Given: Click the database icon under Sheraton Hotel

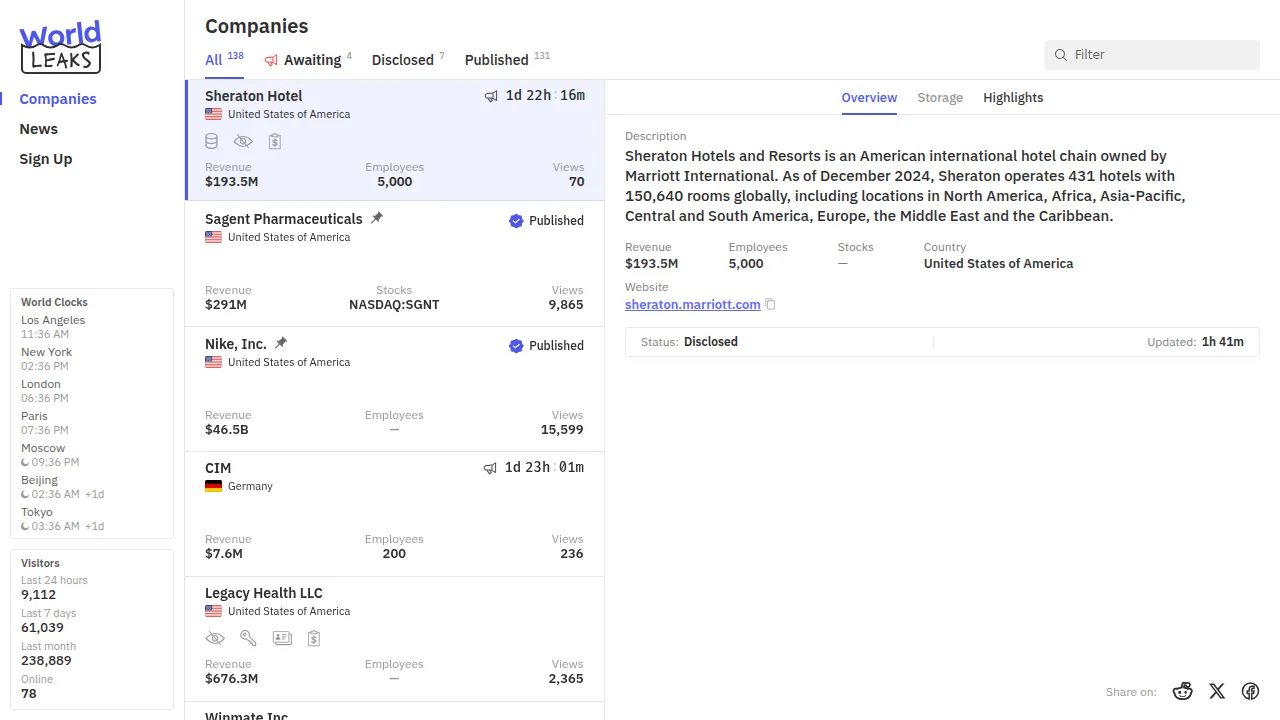Looking at the screenshot, I should coord(212,141).
